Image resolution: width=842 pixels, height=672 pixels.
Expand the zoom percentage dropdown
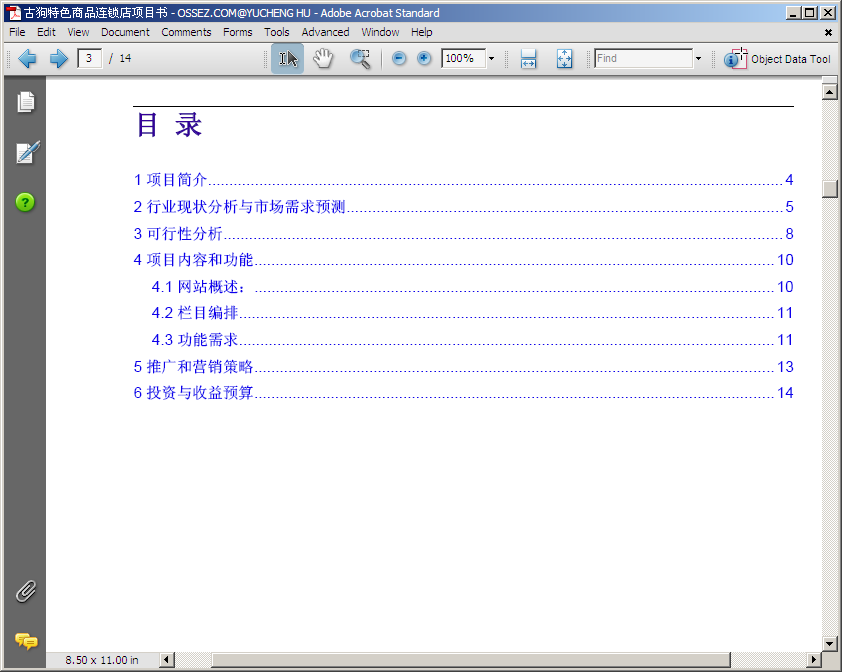pos(491,59)
